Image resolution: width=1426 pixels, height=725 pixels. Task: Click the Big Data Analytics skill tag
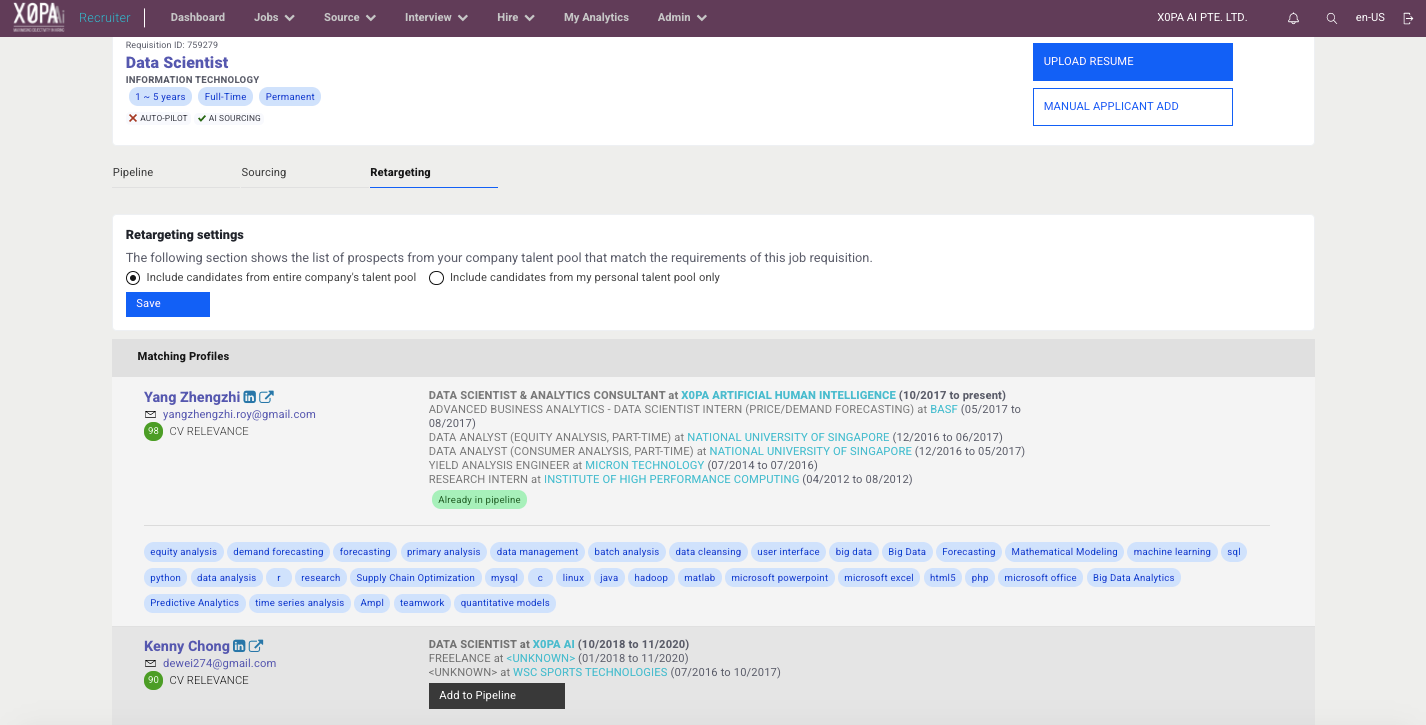coord(1134,578)
